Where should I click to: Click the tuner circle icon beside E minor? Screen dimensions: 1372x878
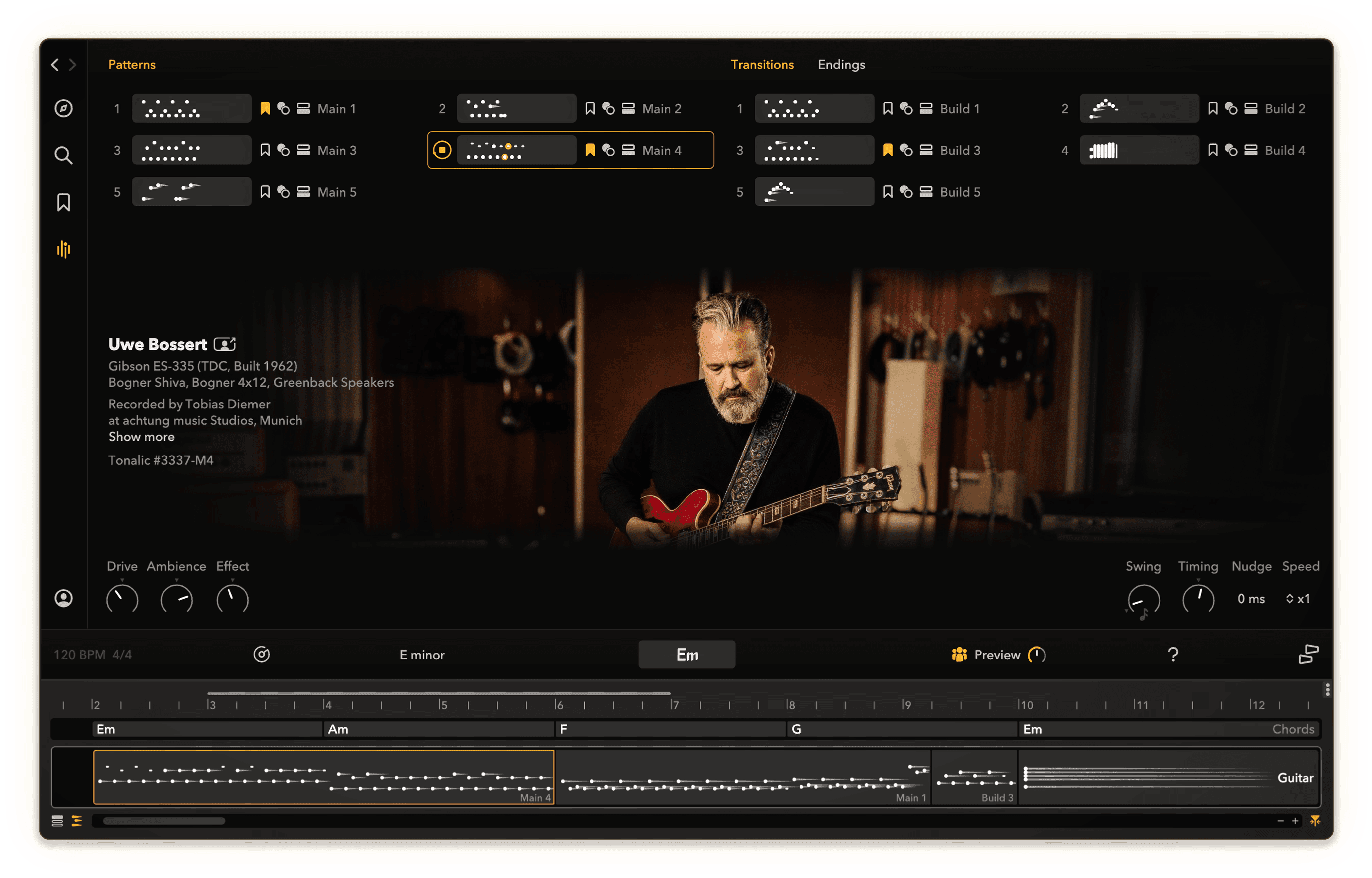coord(261,655)
